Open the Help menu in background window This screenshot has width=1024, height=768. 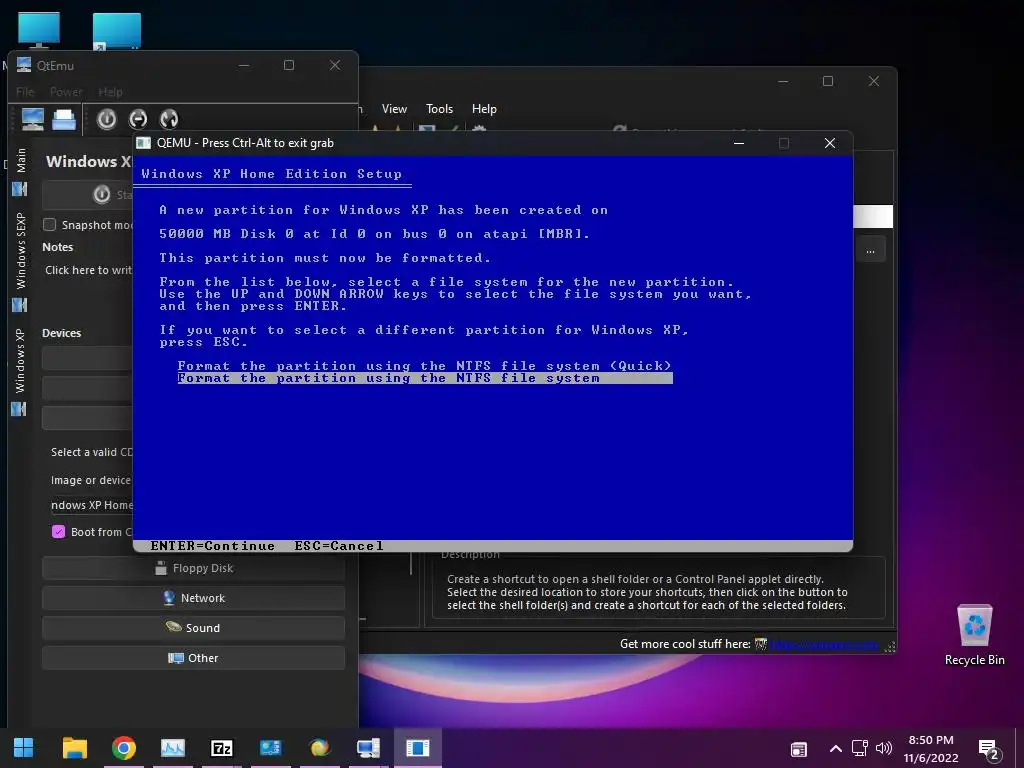click(x=485, y=109)
